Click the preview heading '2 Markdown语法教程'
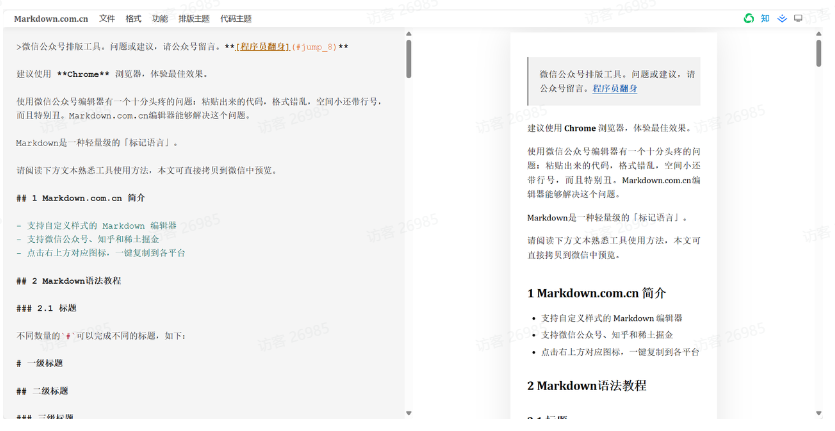The height and width of the screenshot is (431, 835). pos(587,386)
